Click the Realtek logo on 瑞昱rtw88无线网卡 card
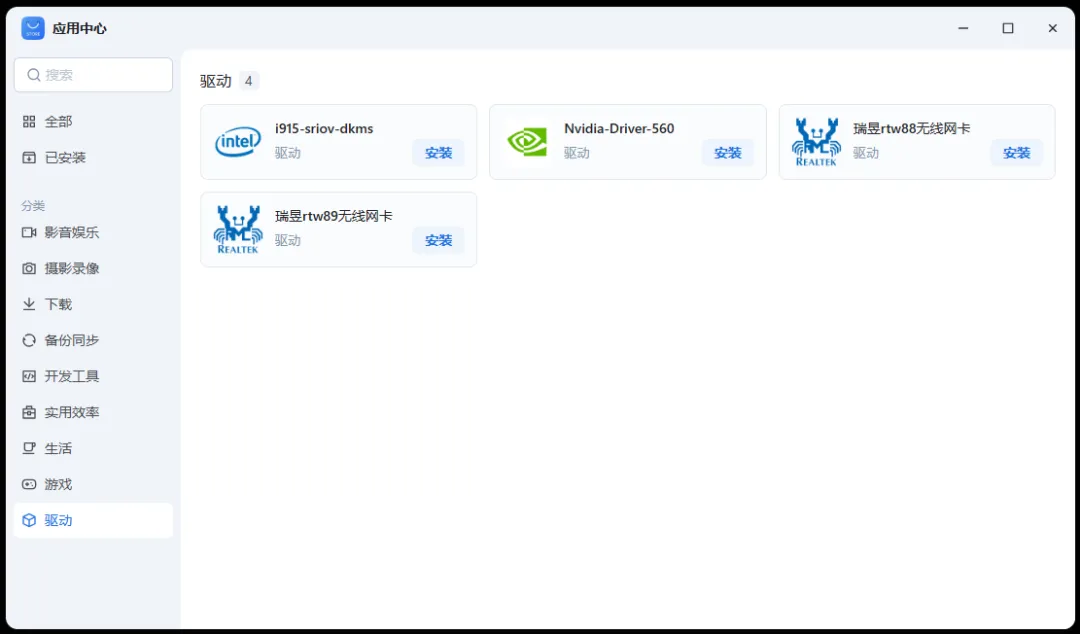This screenshot has width=1080, height=634. [x=816, y=142]
